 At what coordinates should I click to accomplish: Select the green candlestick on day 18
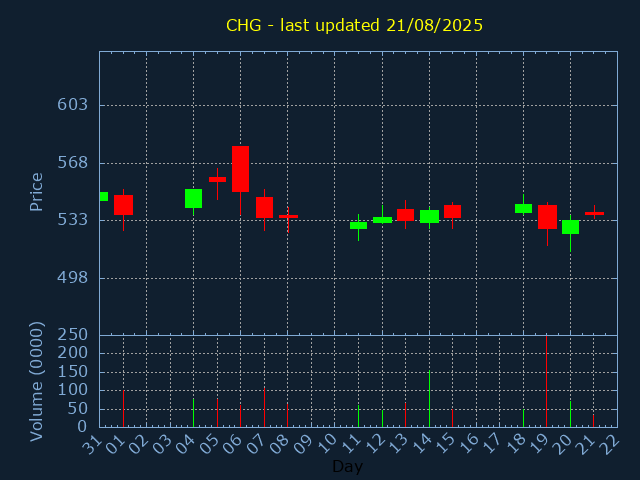click(523, 209)
